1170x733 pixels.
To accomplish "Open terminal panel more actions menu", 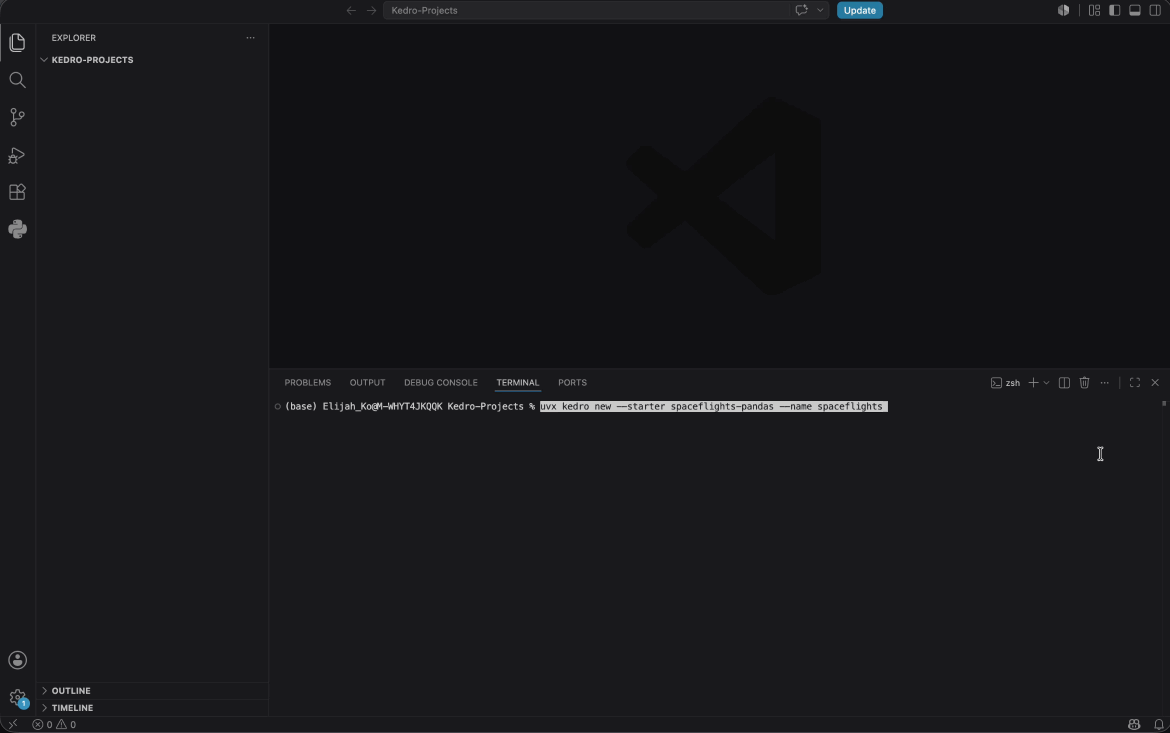I will click(1105, 383).
